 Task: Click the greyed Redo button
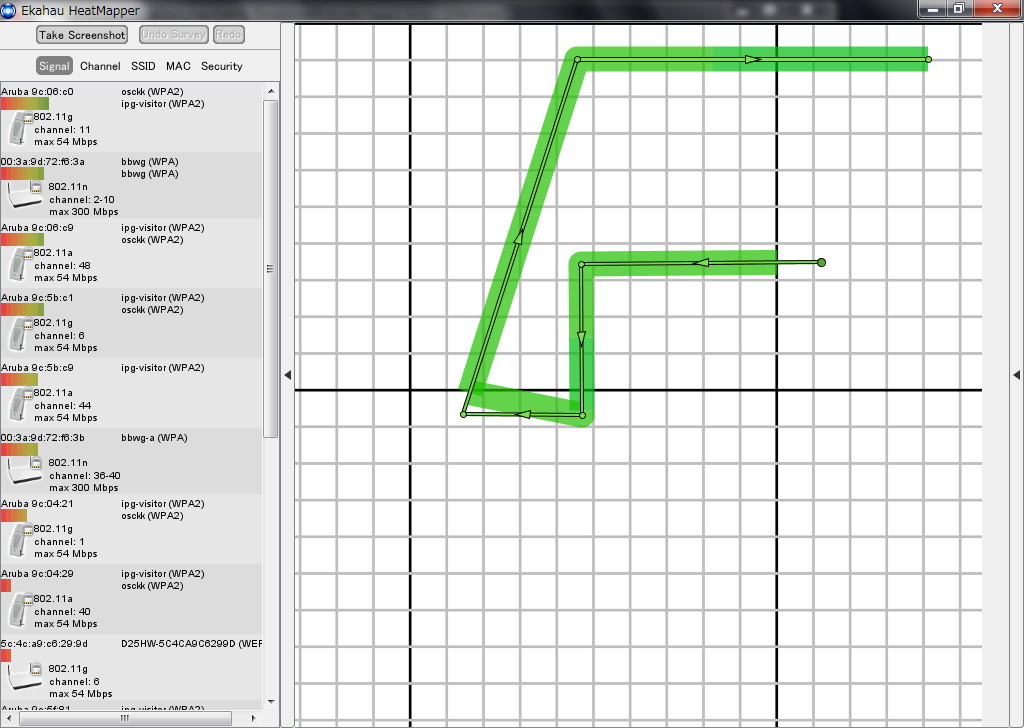pos(229,35)
